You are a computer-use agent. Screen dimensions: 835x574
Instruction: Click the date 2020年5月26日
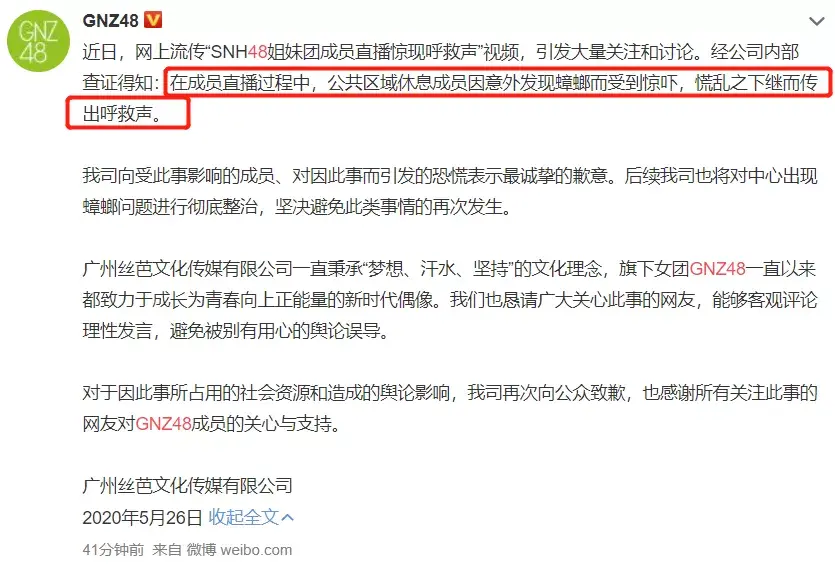point(142,517)
